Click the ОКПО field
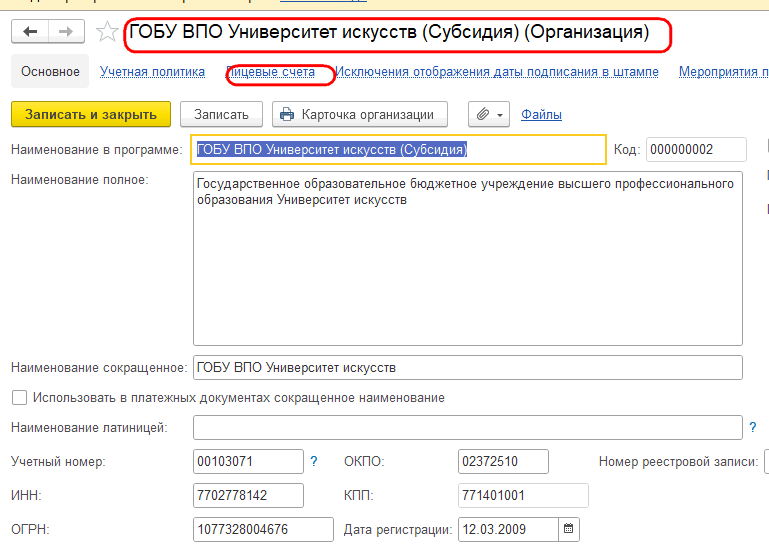 (x=503, y=461)
